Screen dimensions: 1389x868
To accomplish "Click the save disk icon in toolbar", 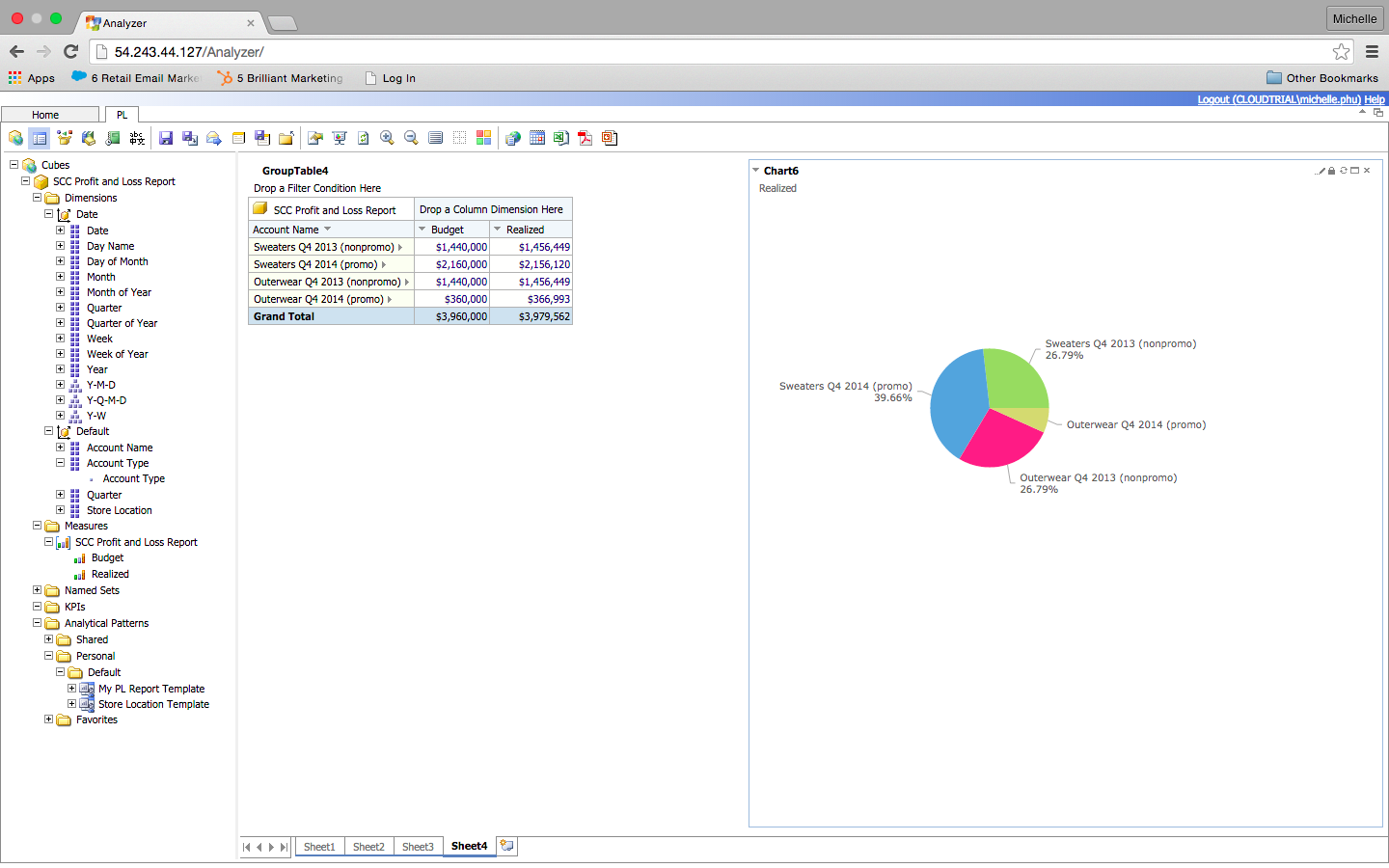I will [166, 138].
